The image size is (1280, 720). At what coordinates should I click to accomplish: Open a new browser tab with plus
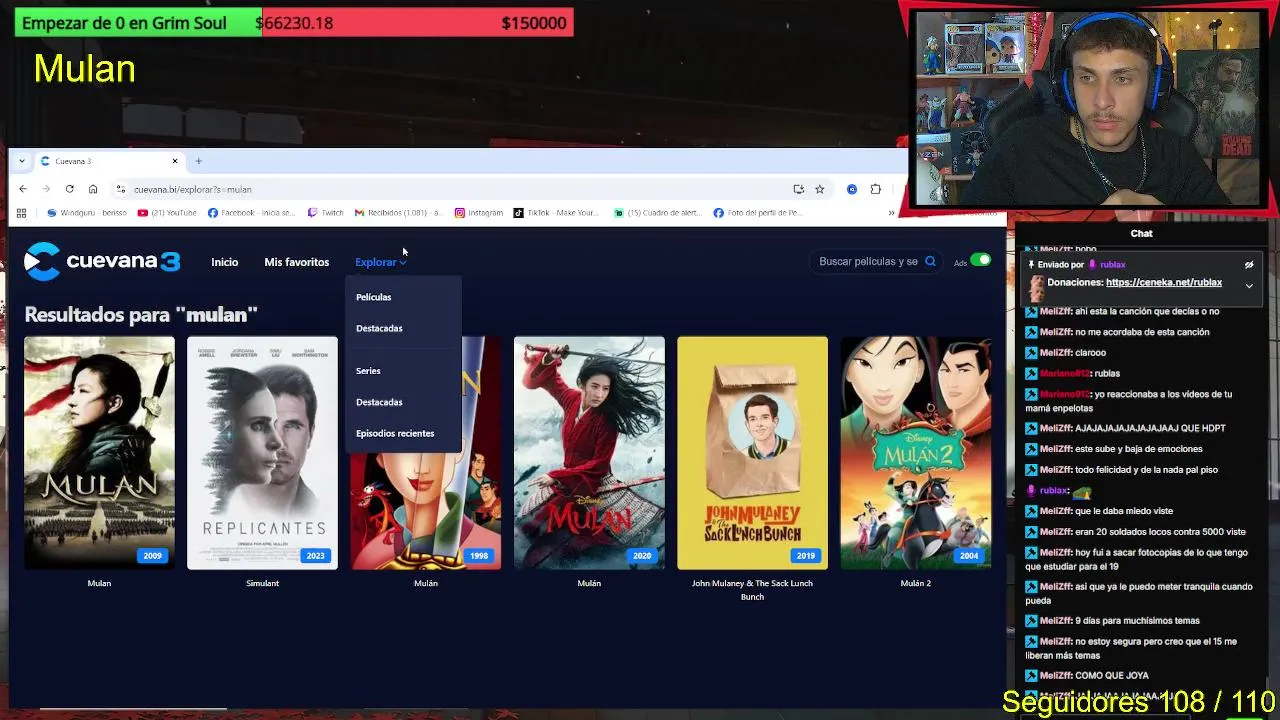click(x=198, y=161)
